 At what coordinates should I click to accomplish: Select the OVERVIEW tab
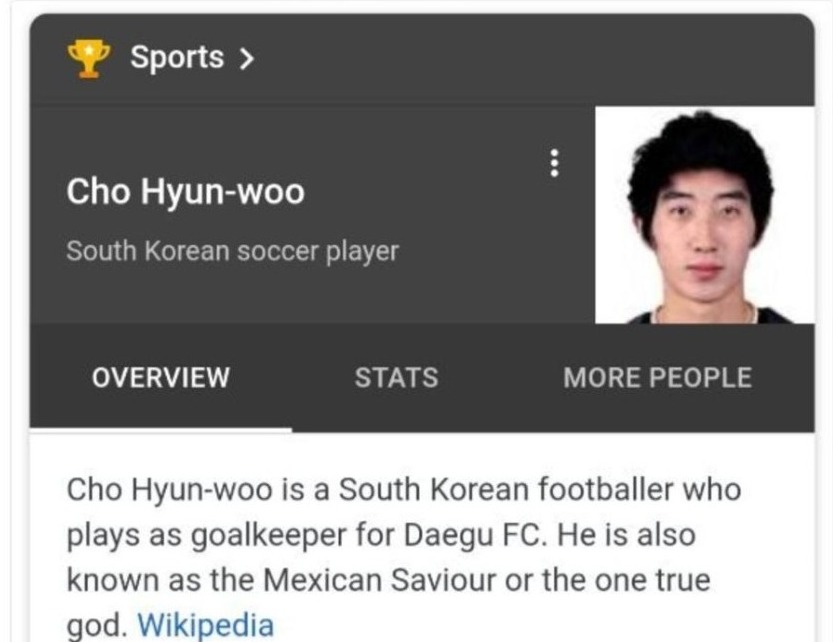pos(160,377)
